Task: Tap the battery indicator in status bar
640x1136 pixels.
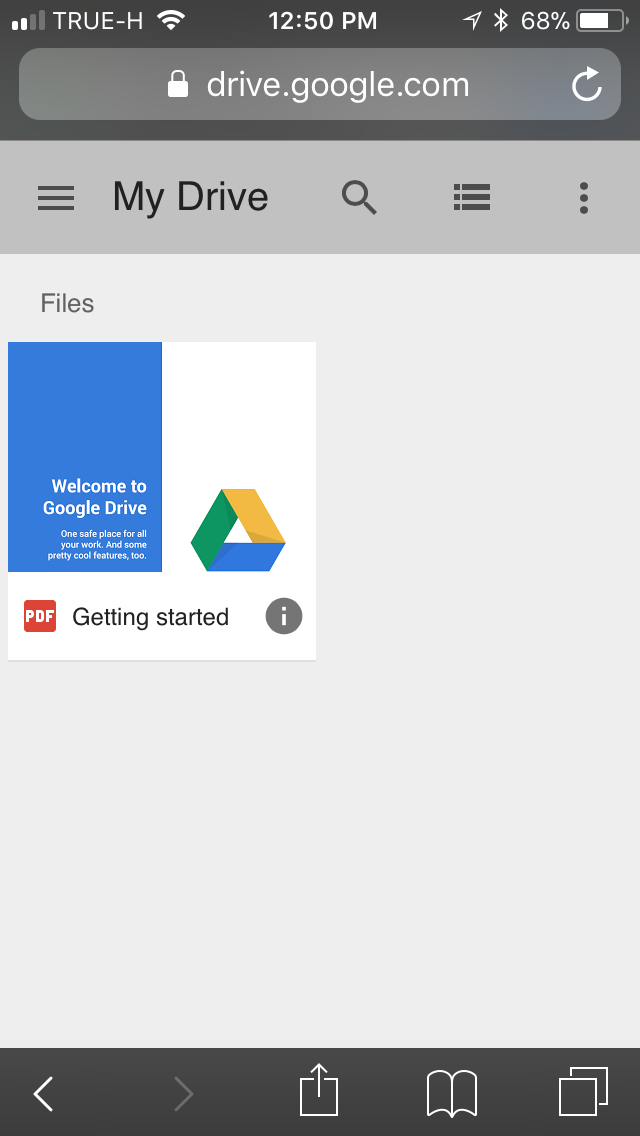Action: [x=603, y=20]
